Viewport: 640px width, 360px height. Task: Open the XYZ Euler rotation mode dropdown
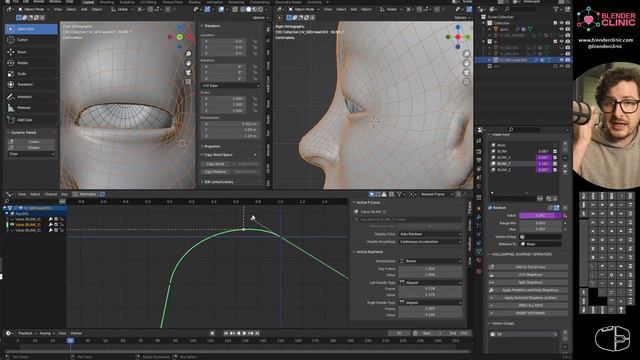point(230,86)
